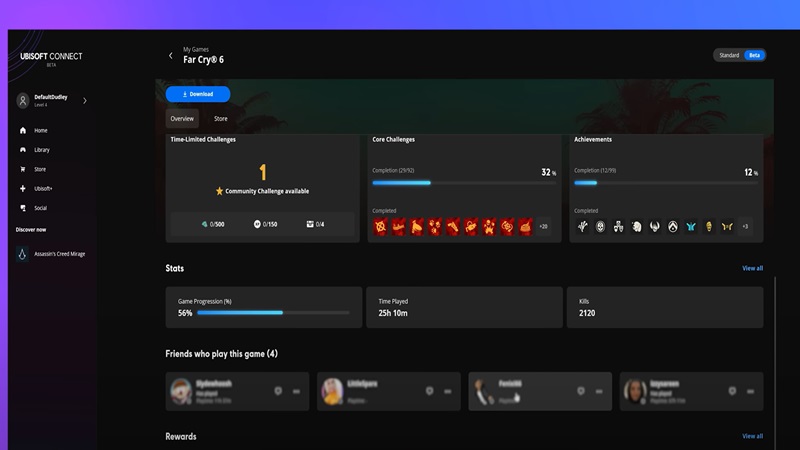Expand the DefaultDudley profile chevron
The height and width of the screenshot is (450, 800).
(x=85, y=101)
